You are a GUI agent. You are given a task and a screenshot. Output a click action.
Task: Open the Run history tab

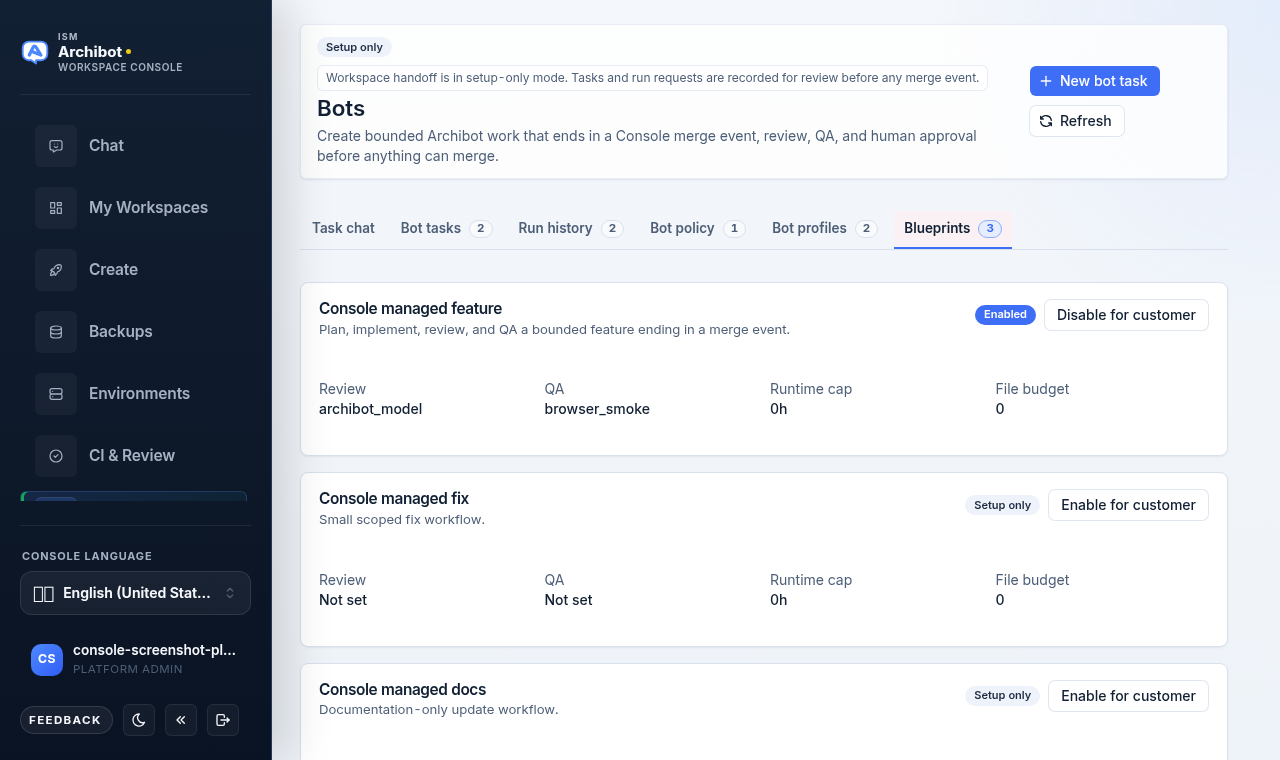tap(571, 228)
